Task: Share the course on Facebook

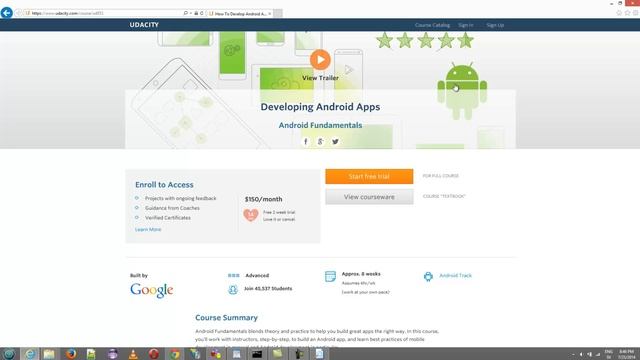Action: point(305,142)
